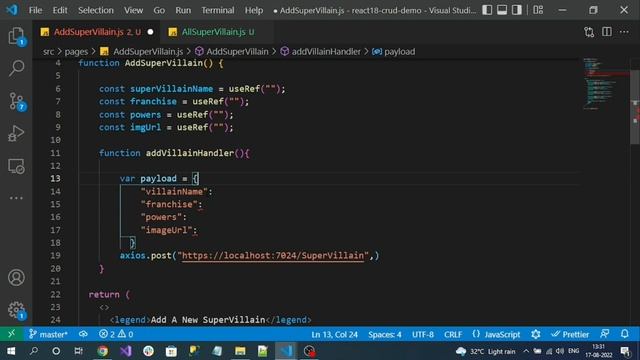Open the Terminal menu
Screen dimensions: 640x360
(x=218, y=10)
